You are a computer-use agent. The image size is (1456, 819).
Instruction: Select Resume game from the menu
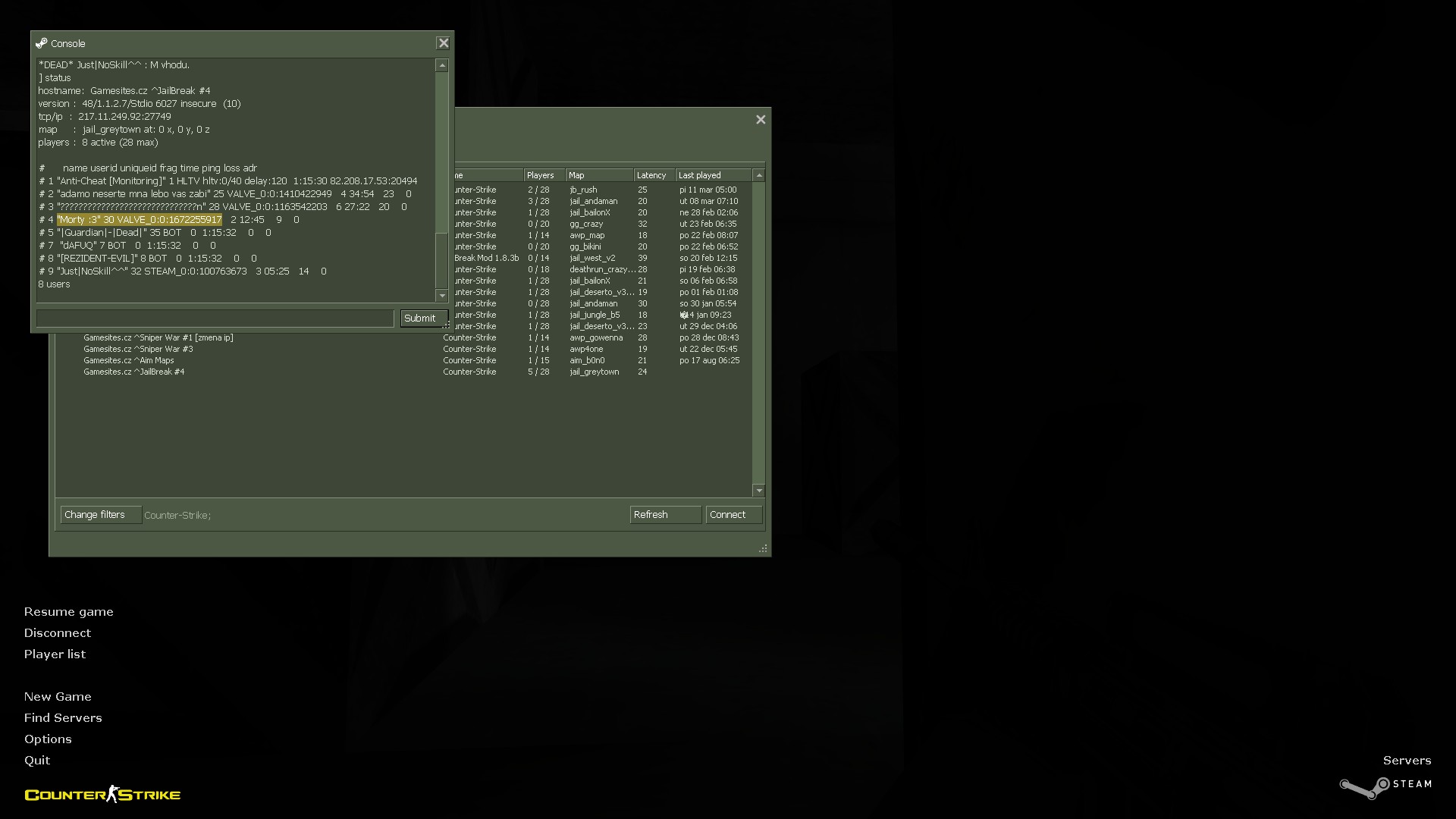(x=68, y=612)
